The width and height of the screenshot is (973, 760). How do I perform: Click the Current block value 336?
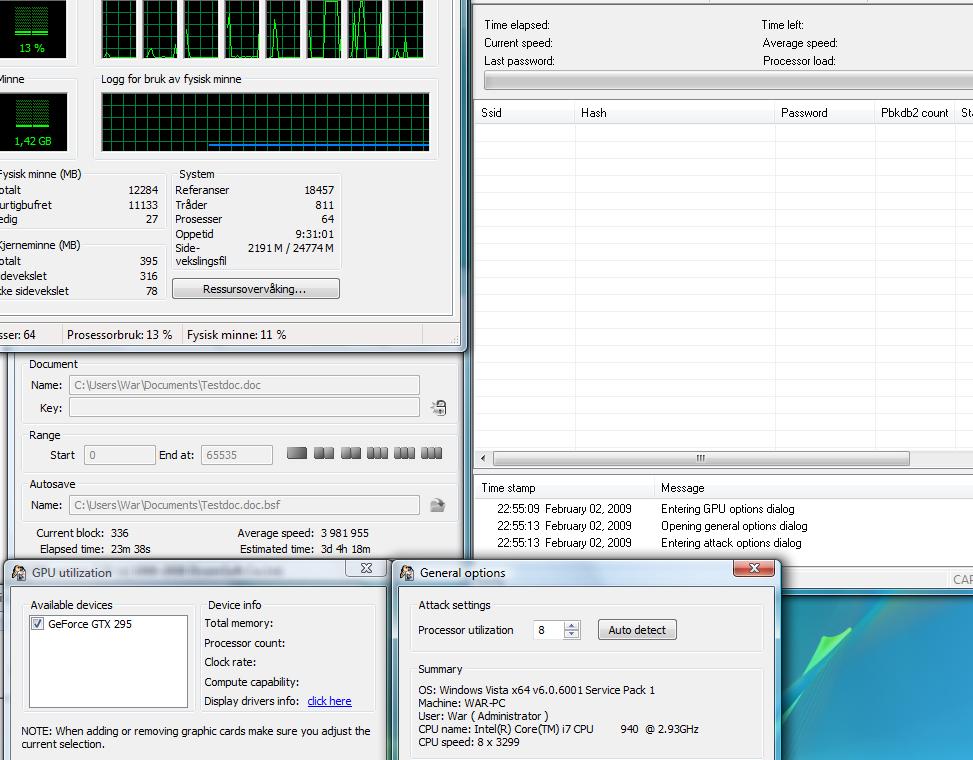click(119, 533)
